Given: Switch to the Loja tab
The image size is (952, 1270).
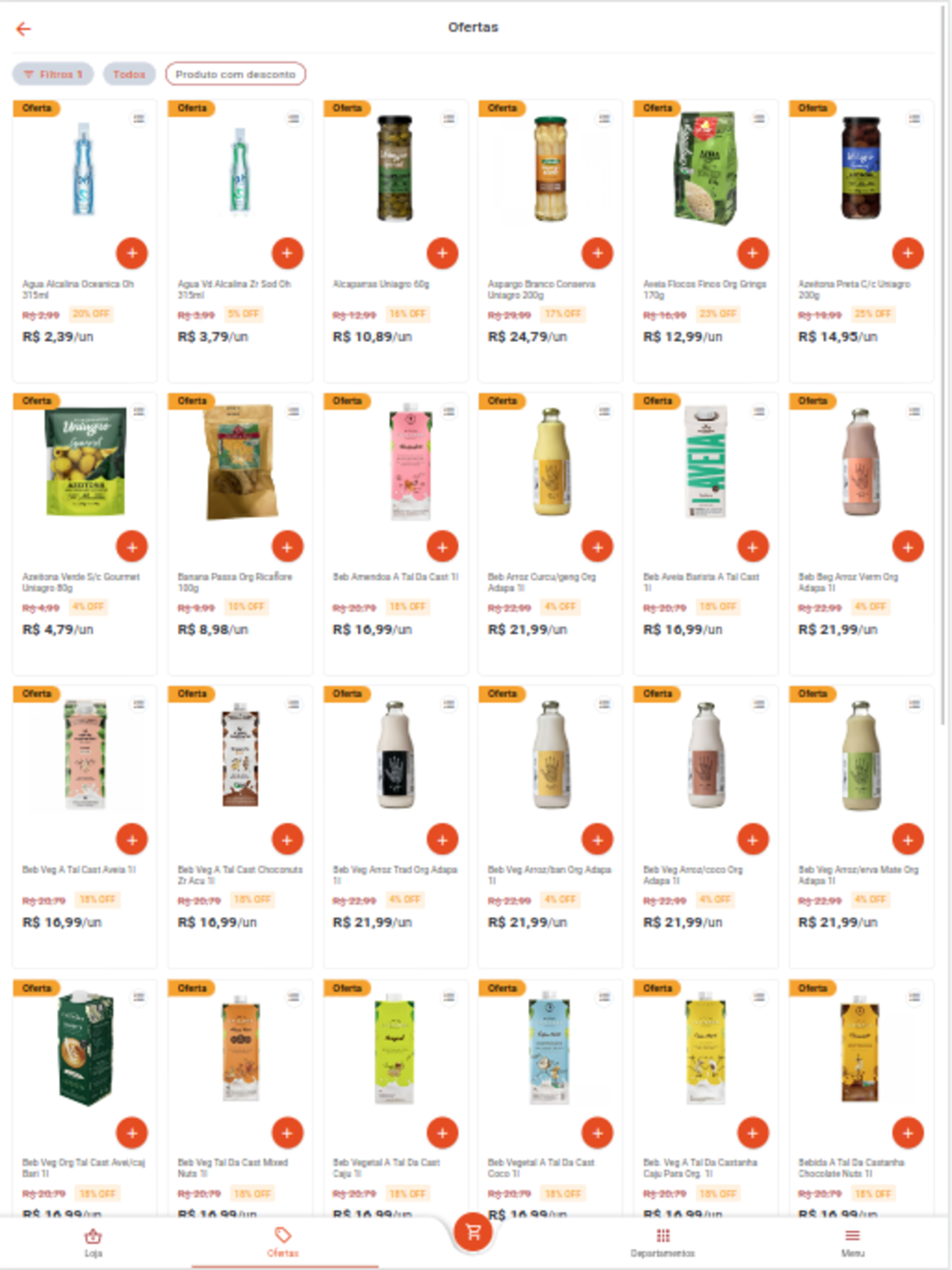Looking at the screenshot, I should (93, 1242).
